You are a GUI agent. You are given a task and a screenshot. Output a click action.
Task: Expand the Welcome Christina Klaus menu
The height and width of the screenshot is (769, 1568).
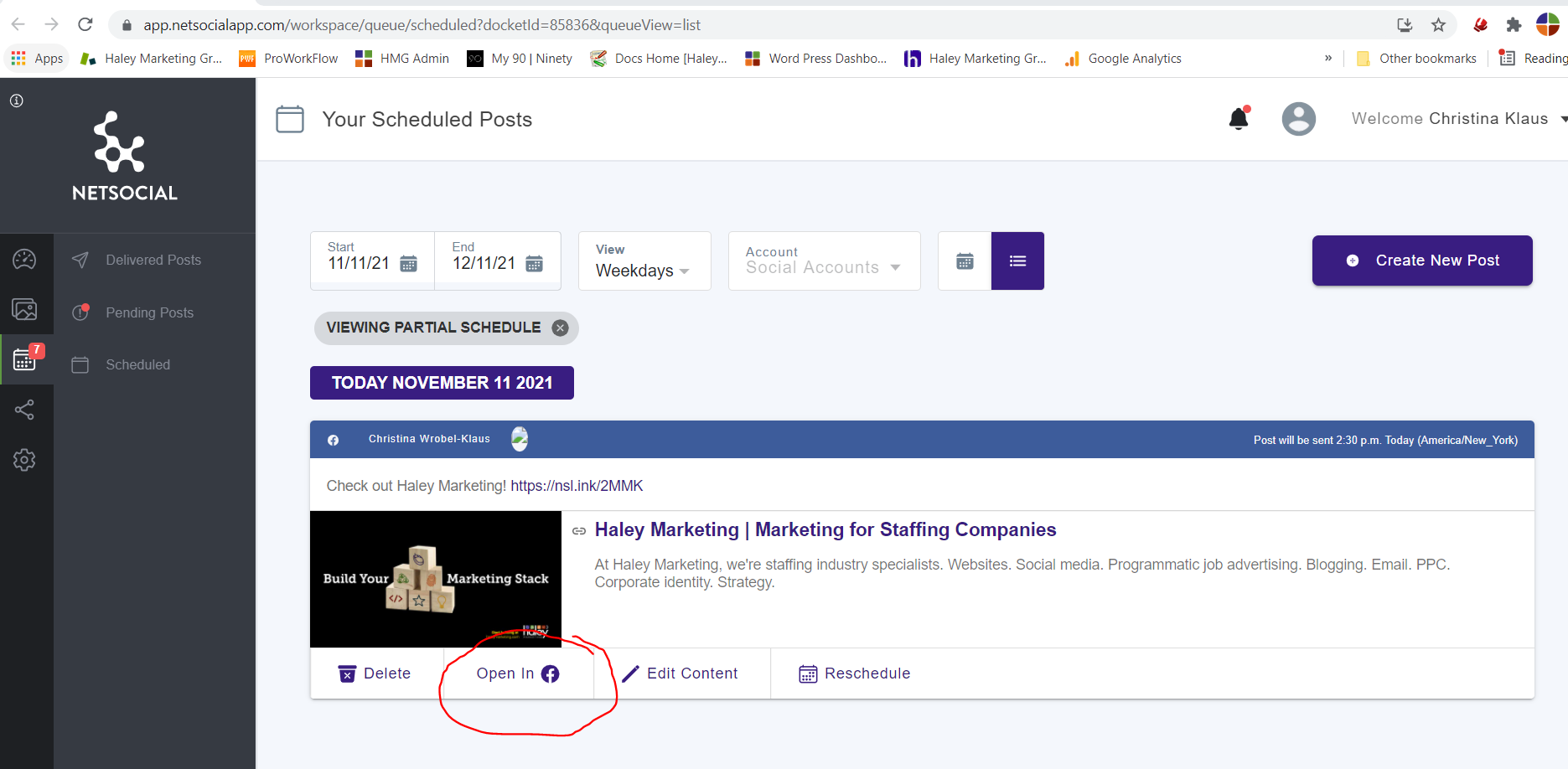coord(1459,119)
